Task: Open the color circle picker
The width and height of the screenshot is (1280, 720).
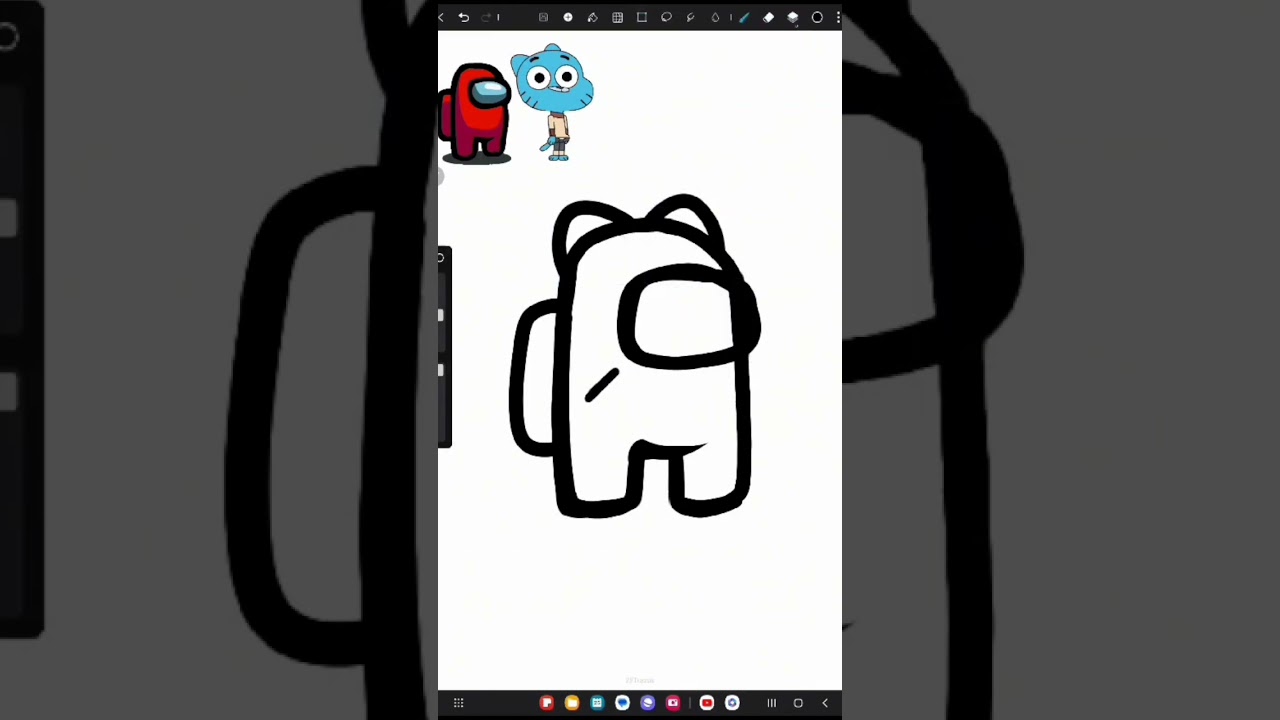Action: pos(817,17)
